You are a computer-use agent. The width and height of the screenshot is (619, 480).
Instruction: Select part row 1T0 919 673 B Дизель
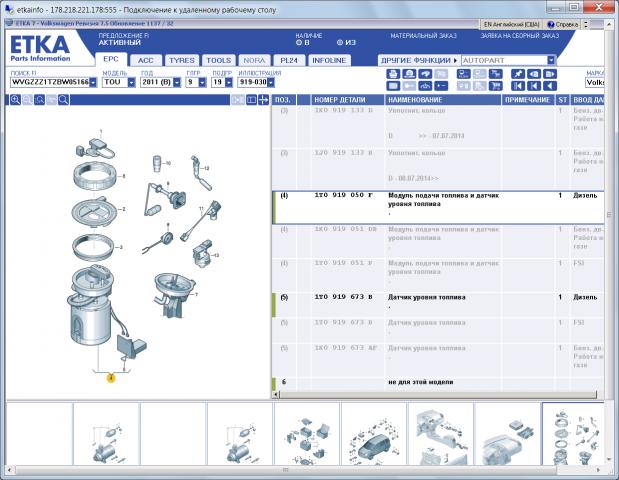pyautogui.click(x=438, y=304)
